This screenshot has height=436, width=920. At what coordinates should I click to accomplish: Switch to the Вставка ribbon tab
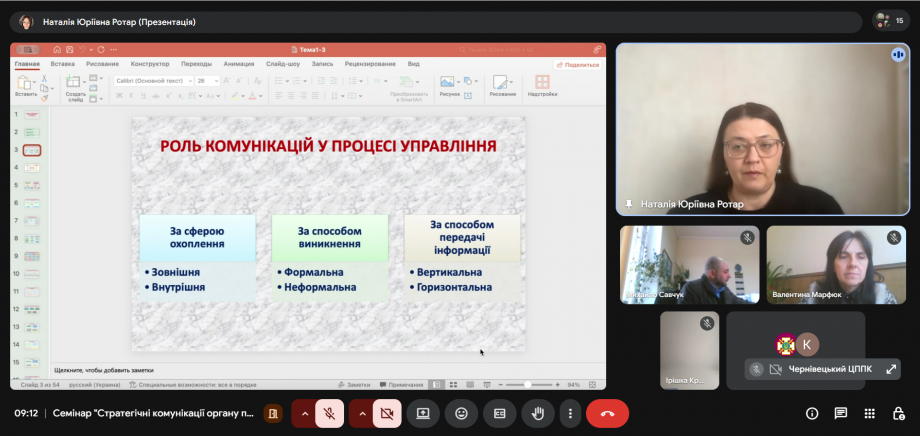point(63,63)
